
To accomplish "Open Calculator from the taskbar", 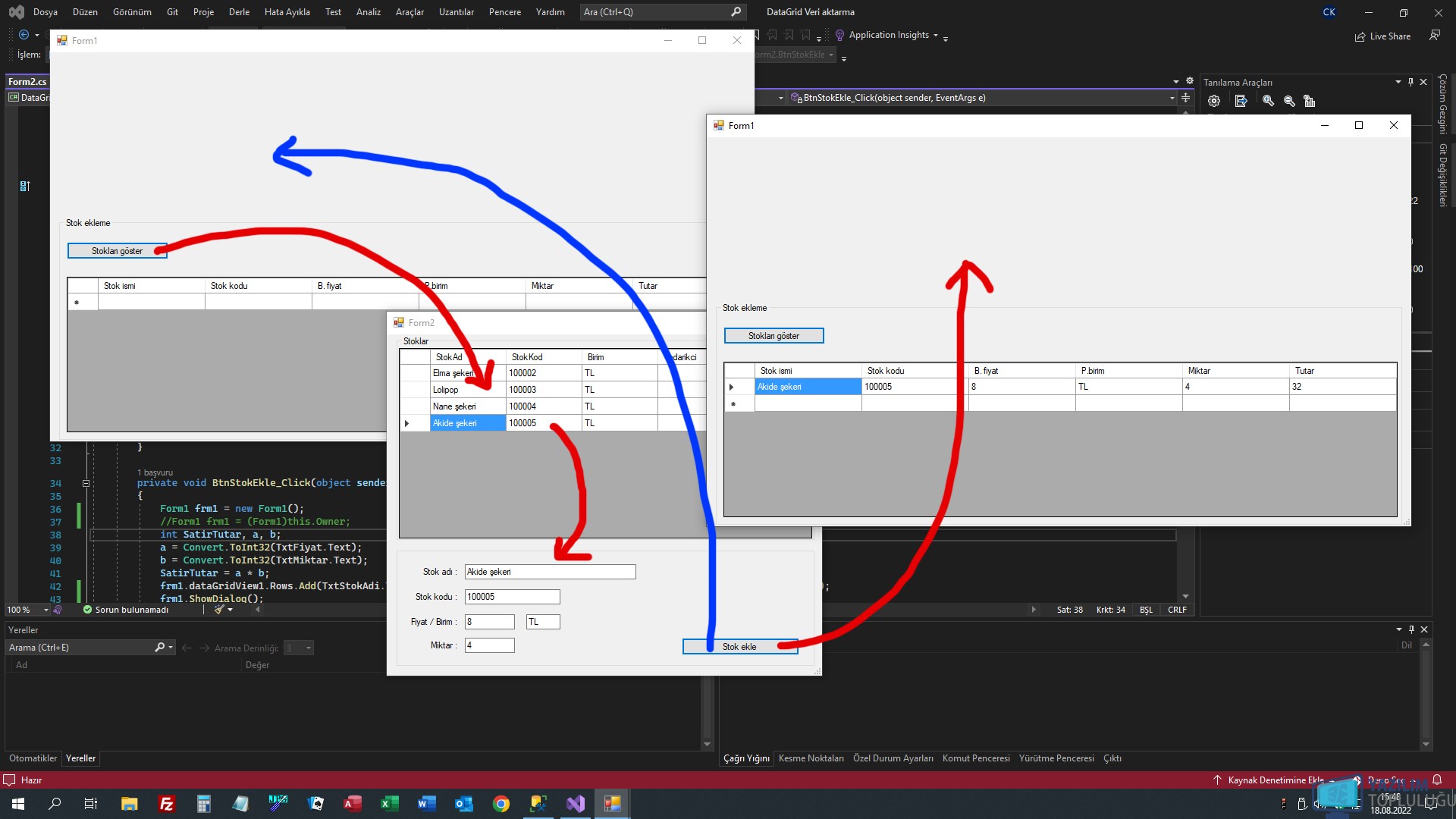I will pos(204,804).
